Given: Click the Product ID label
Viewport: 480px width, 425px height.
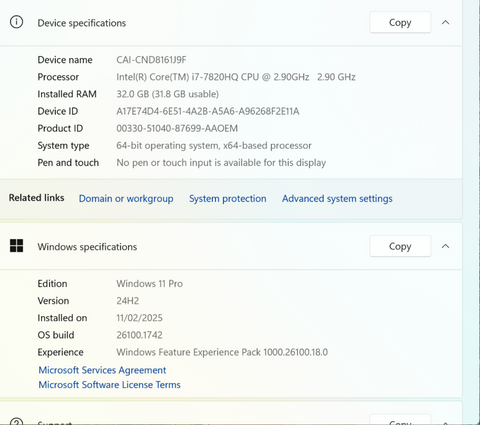Looking at the screenshot, I should [60, 128].
